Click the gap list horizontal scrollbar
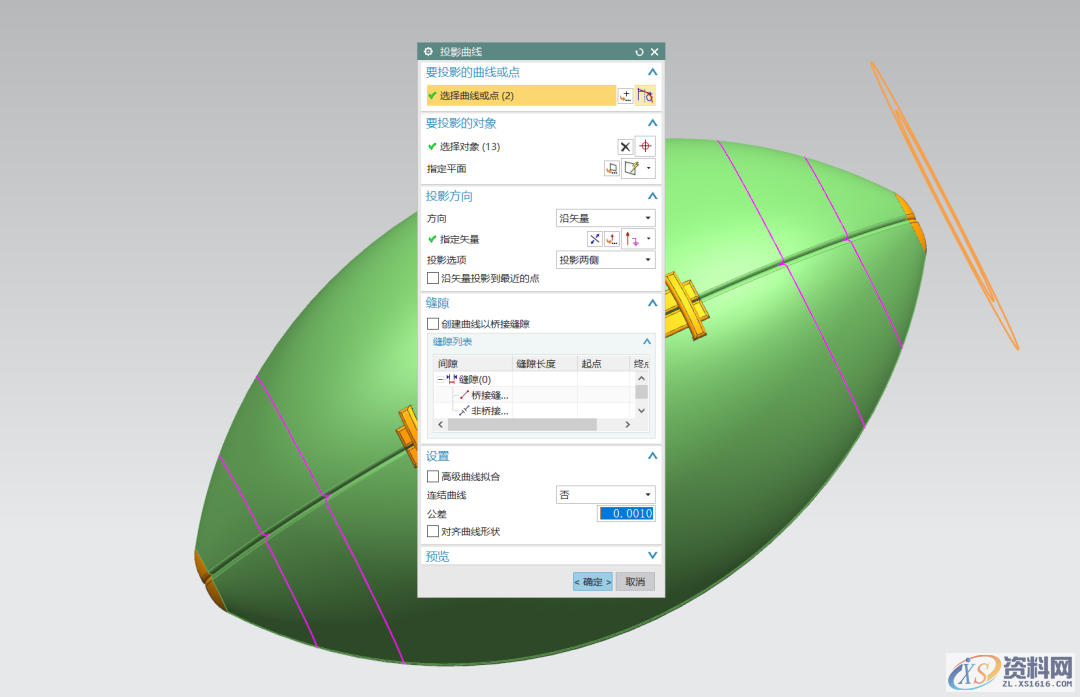Screen dimensions: 1080x697 (521, 425)
